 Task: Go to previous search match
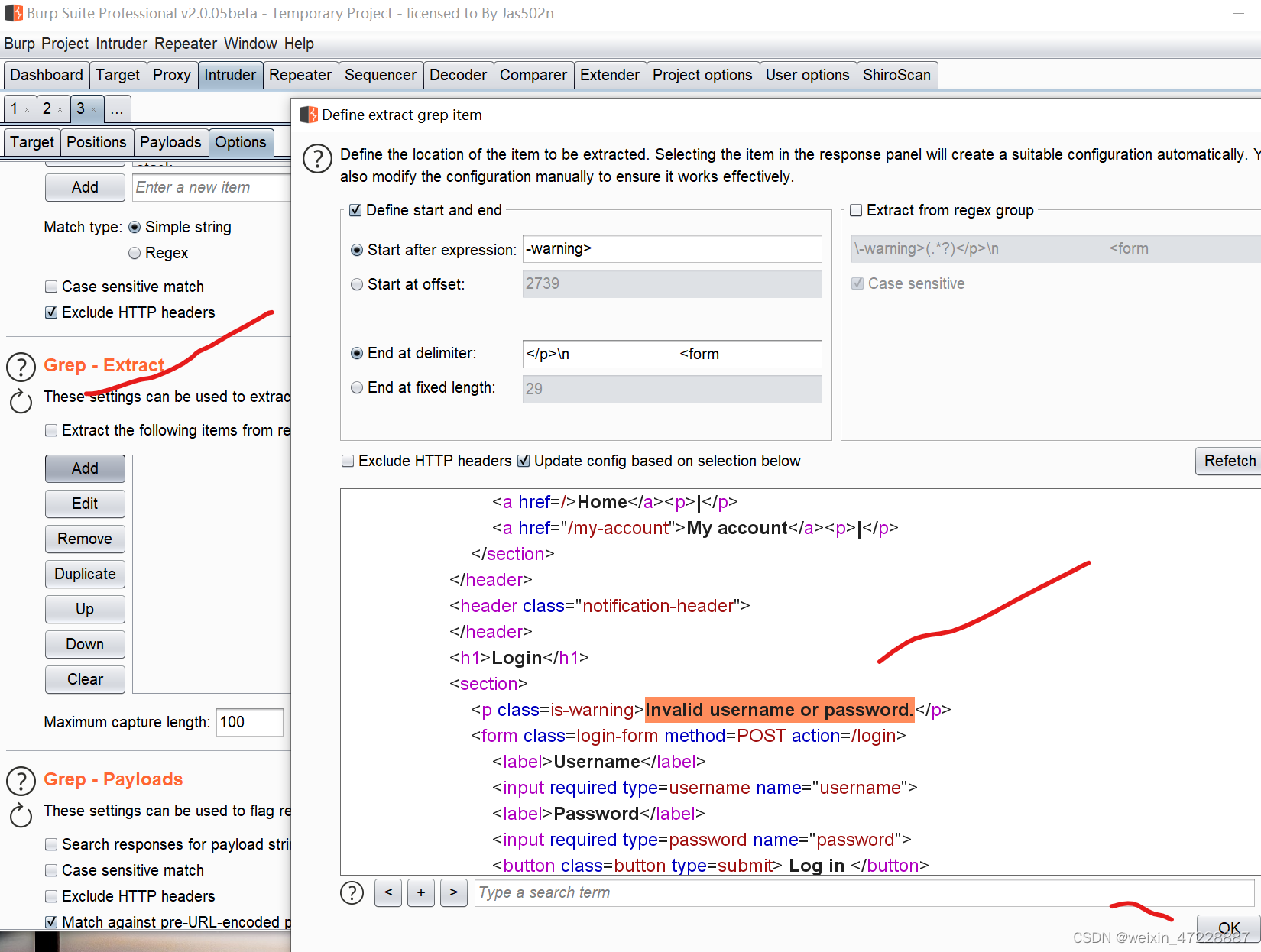[388, 892]
